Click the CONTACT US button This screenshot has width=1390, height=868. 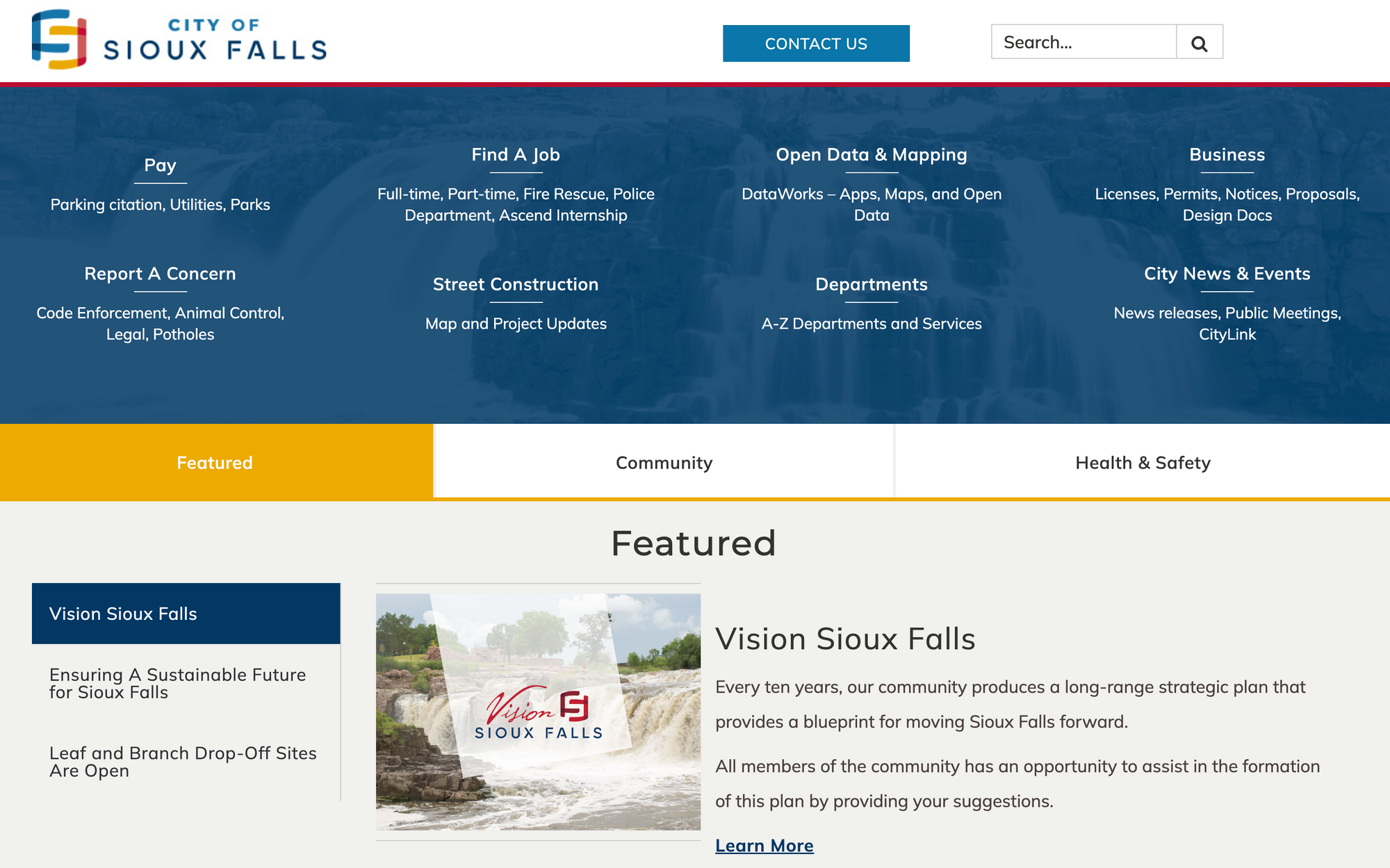pos(815,43)
